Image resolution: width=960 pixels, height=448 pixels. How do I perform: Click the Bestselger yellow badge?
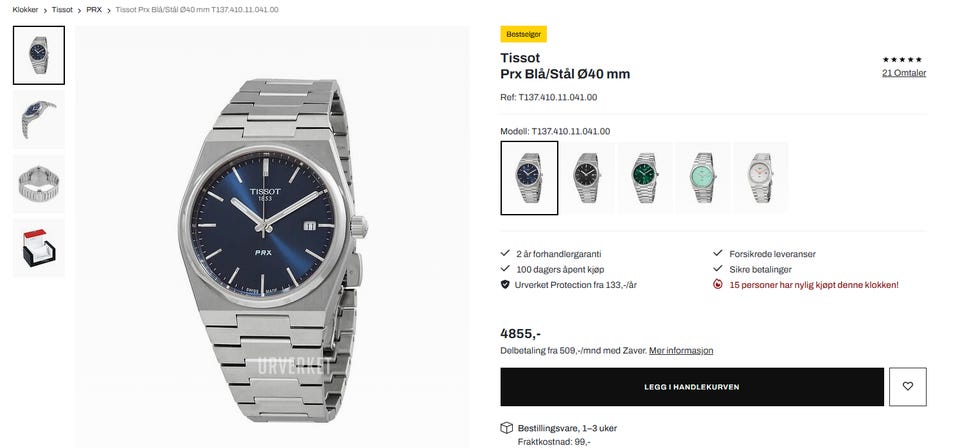pos(523,34)
